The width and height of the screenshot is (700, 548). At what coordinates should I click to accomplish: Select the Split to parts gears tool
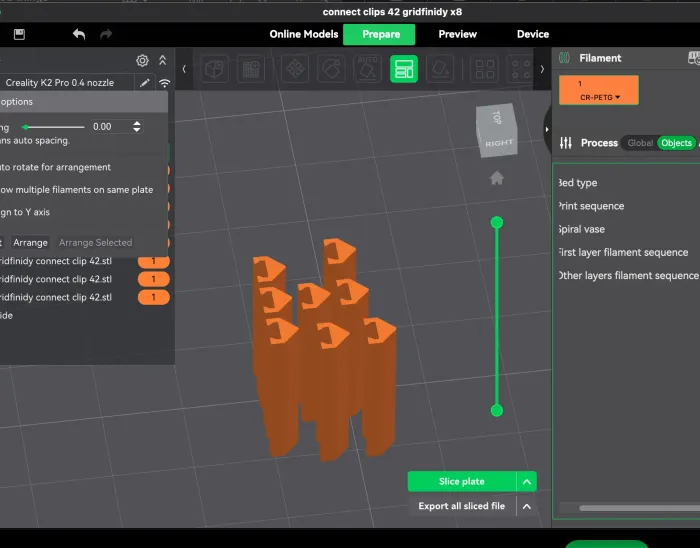(520, 69)
